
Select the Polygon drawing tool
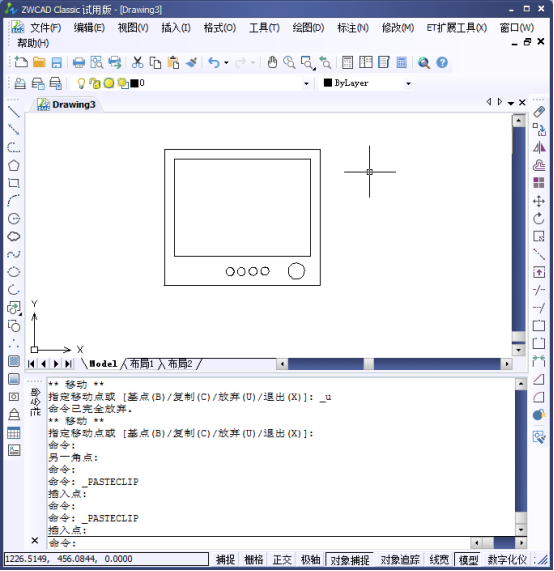pyautogui.click(x=14, y=165)
